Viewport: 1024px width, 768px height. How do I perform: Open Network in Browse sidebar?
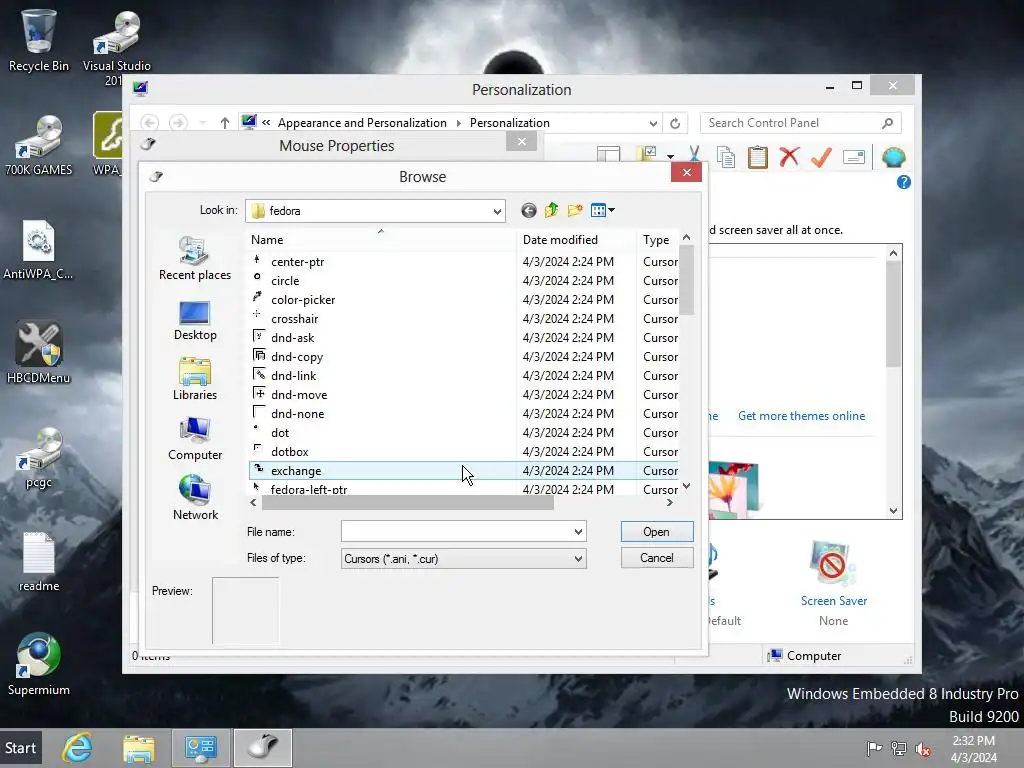click(x=195, y=498)
